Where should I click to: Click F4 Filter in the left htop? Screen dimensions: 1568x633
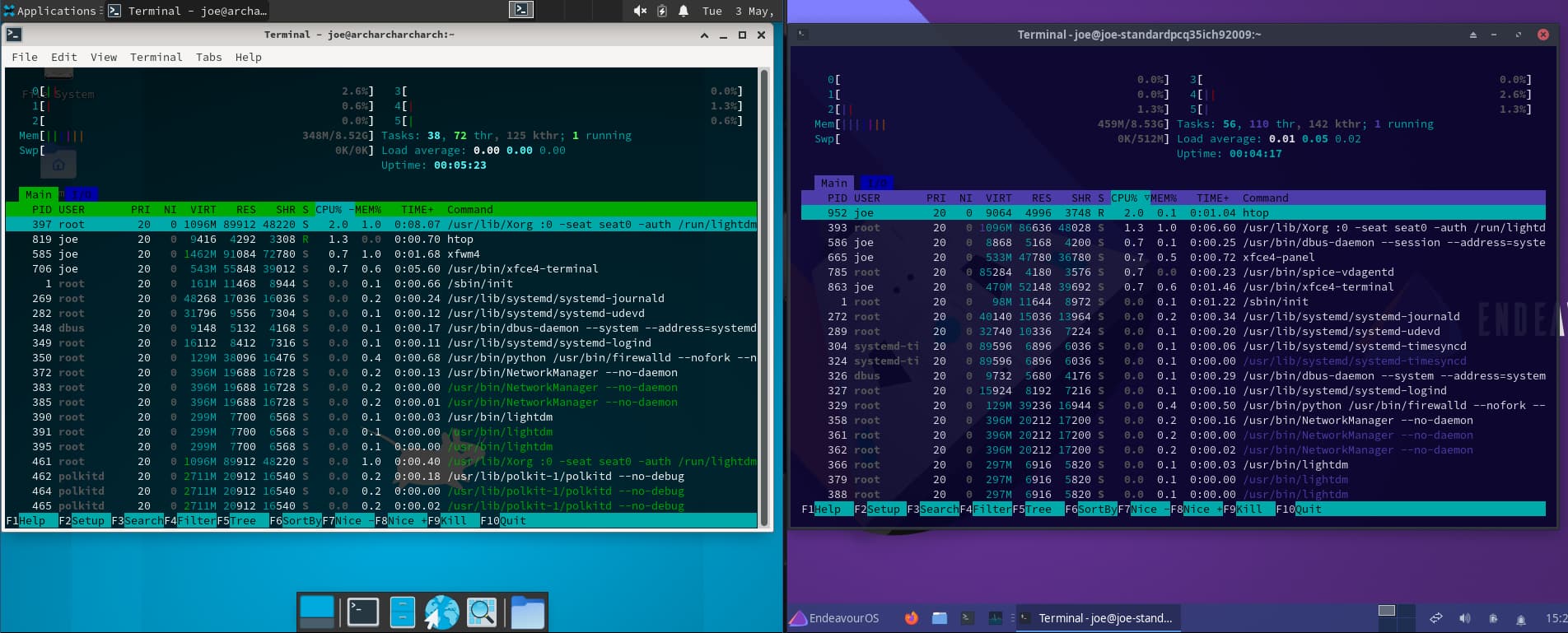190,520
